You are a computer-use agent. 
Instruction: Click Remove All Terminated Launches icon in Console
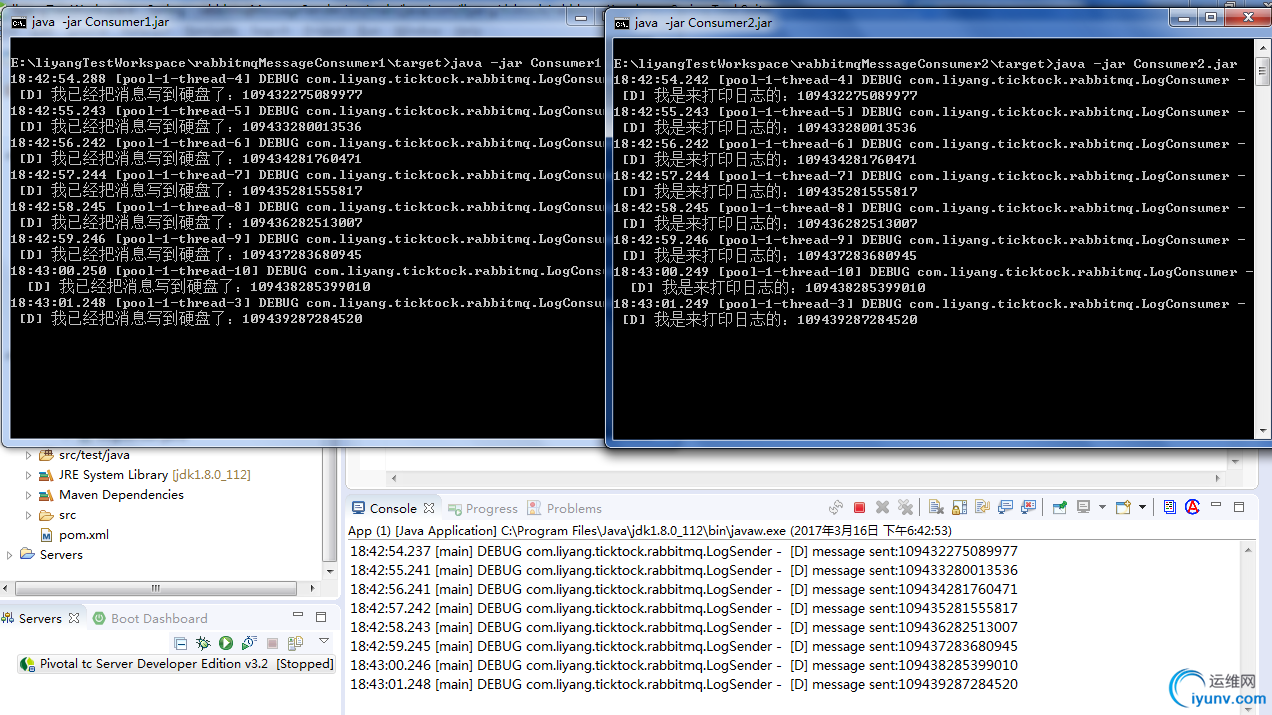tap(905, 508)
